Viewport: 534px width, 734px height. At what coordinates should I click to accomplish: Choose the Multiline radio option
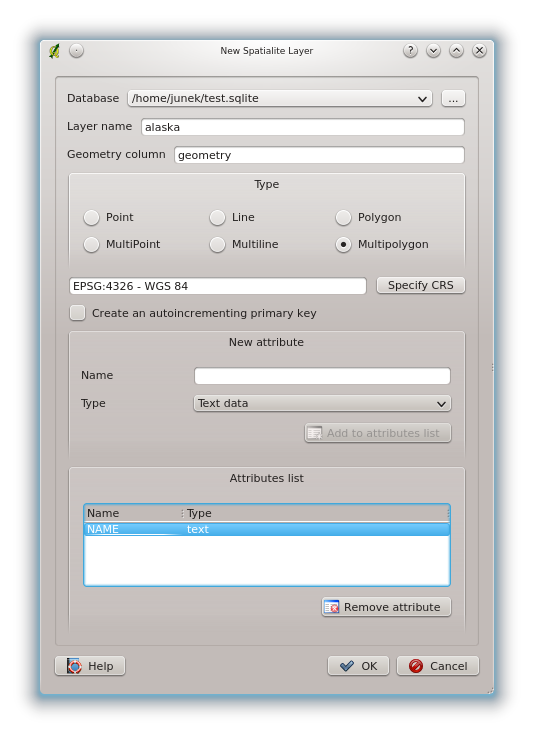pos(217,244)
